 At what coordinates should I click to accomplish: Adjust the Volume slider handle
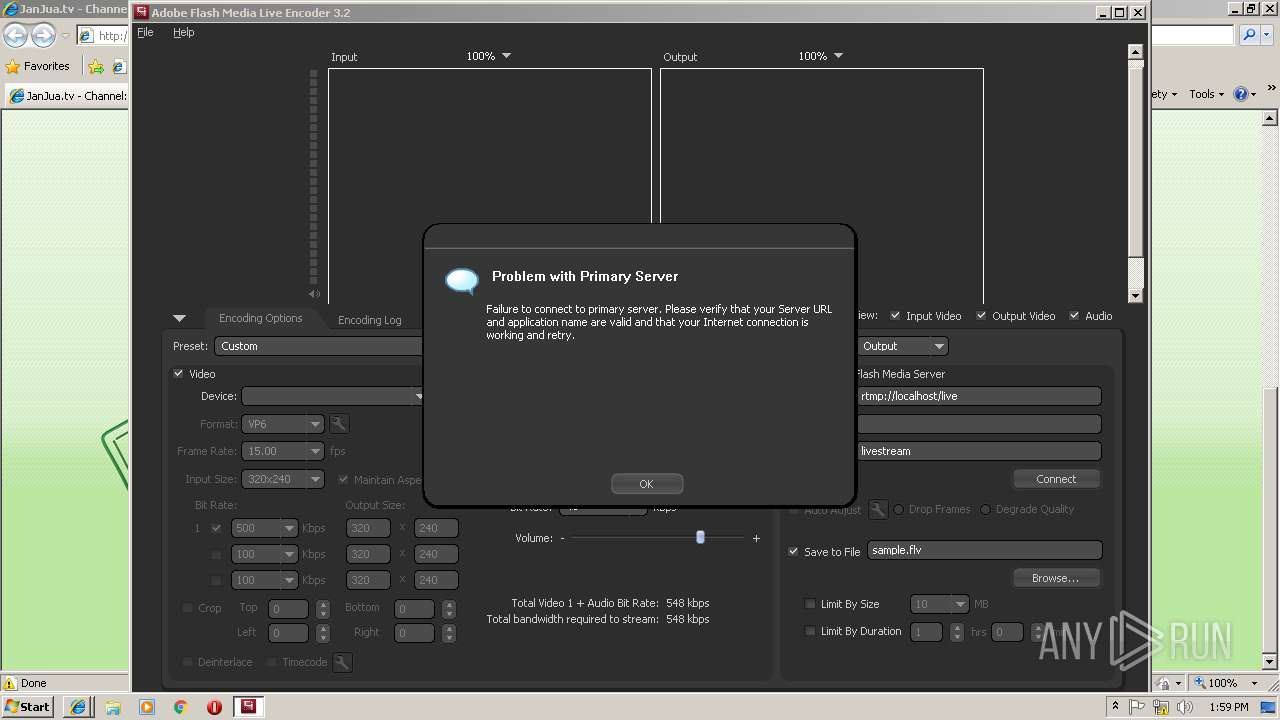pos(700,537)
